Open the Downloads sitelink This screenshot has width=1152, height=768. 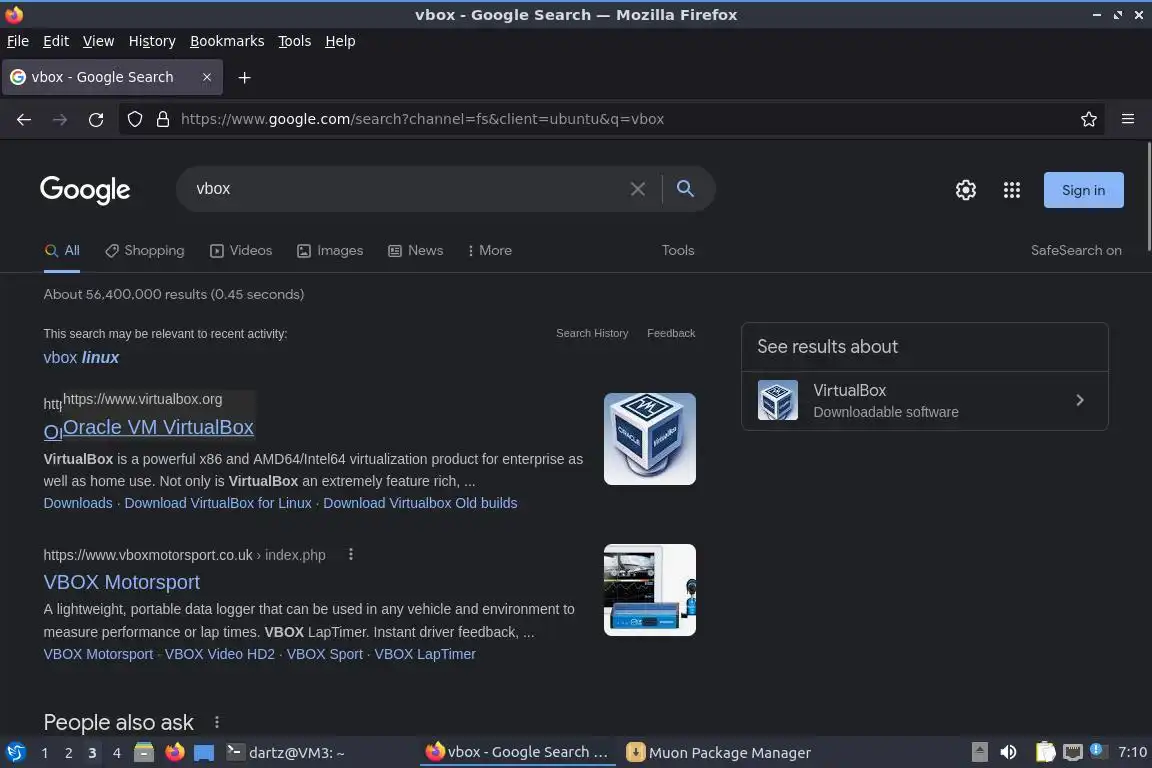78,503
